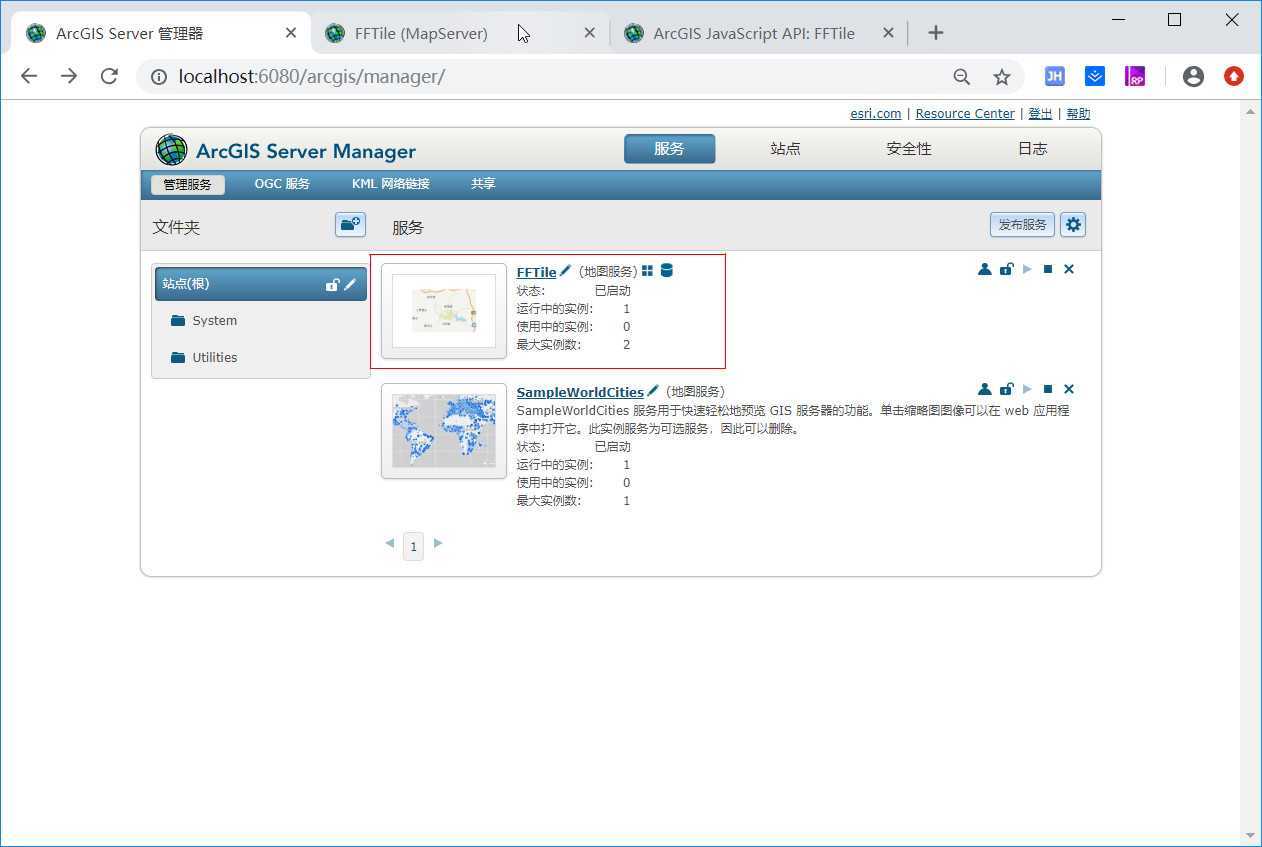Open site settings gear next to 发布服务
The image size is (1262, 847).
pos(1073,225)
